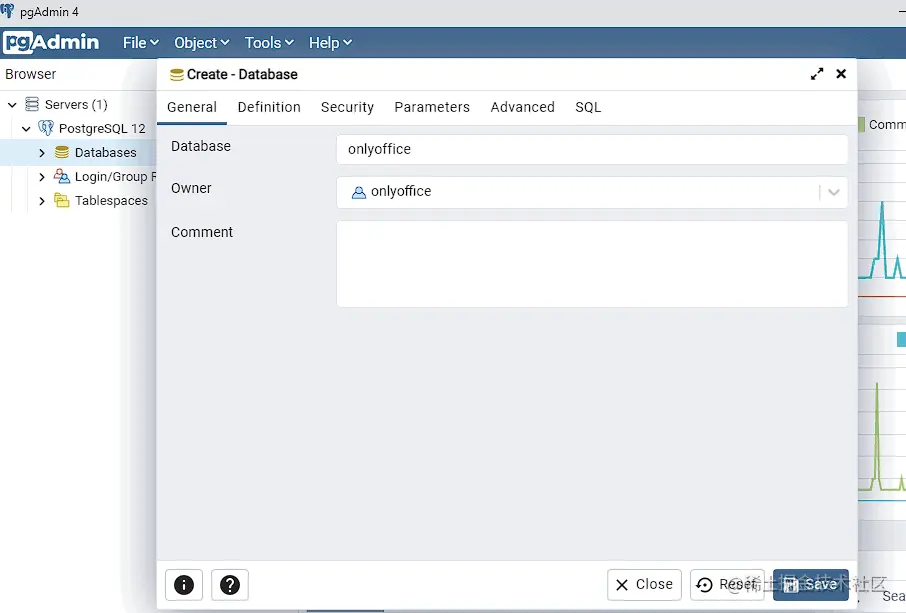Click the Close button in dialog footer
Screen dimensions: 906x613
coord(644,585)
